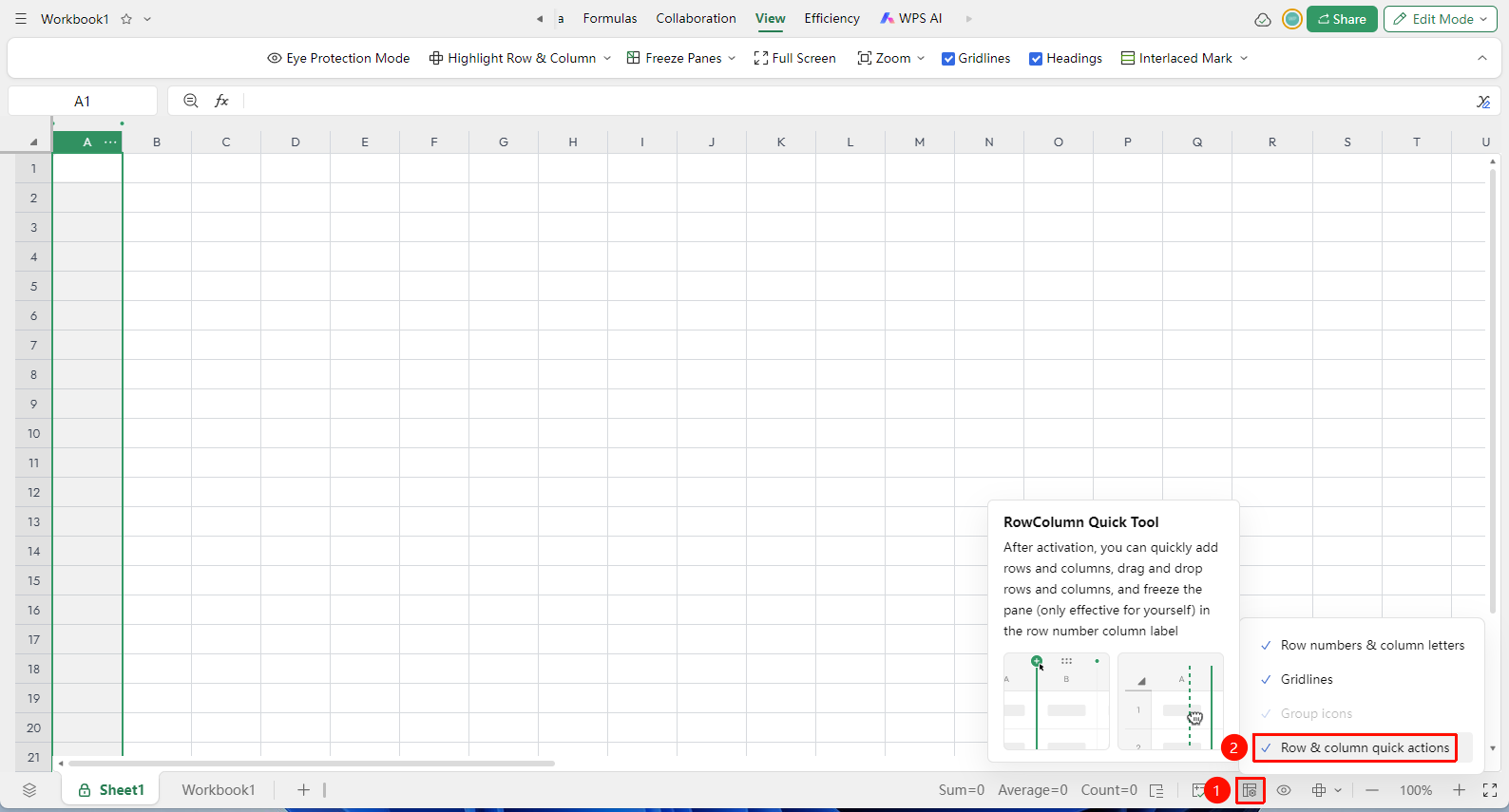Click the highlight crosshair icon in status bar
The height and width of the screenshot is (812, 1509).
pos(1319,790)
